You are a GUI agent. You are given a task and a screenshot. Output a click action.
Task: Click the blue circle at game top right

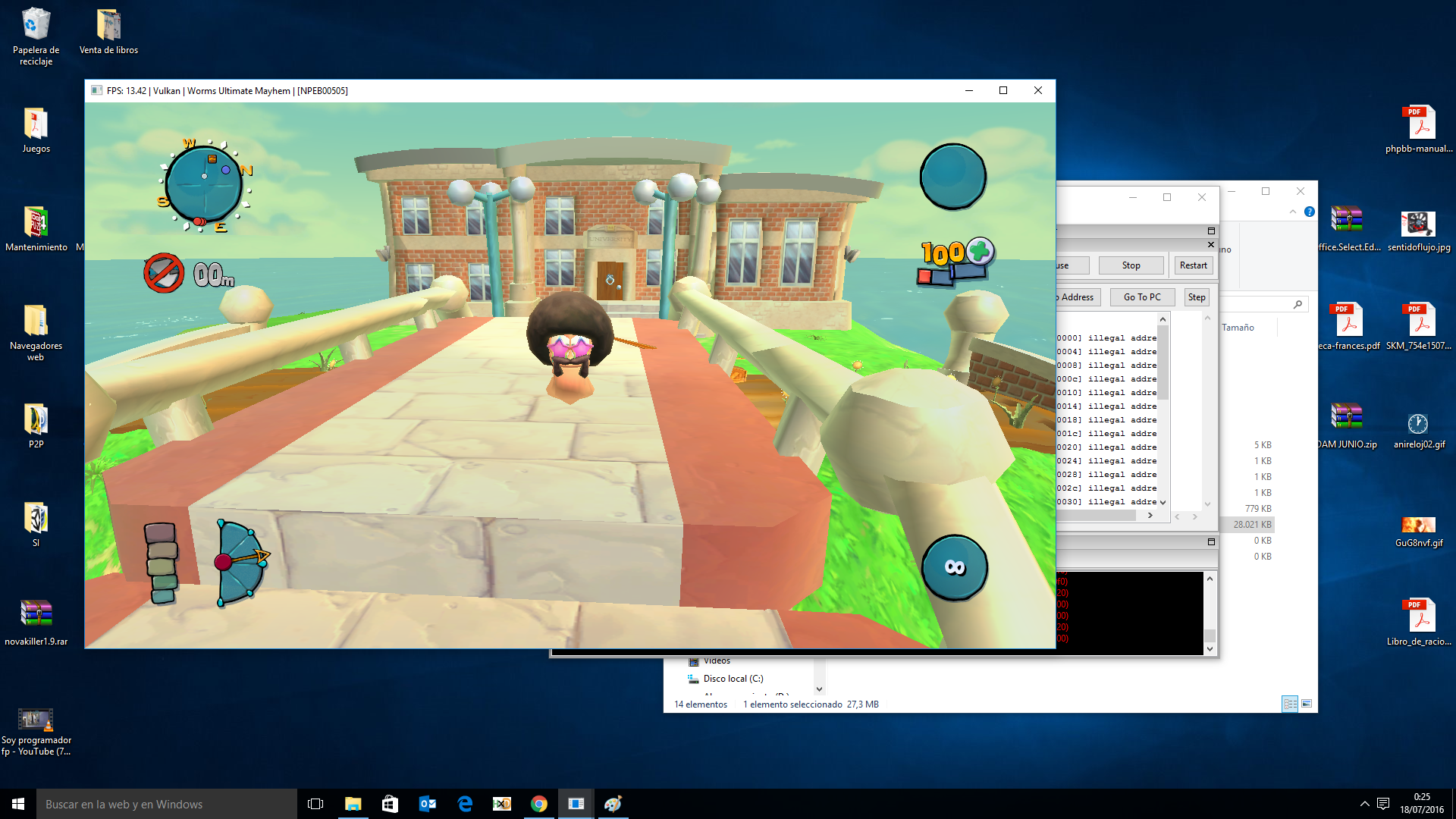(x=953, y=177)
